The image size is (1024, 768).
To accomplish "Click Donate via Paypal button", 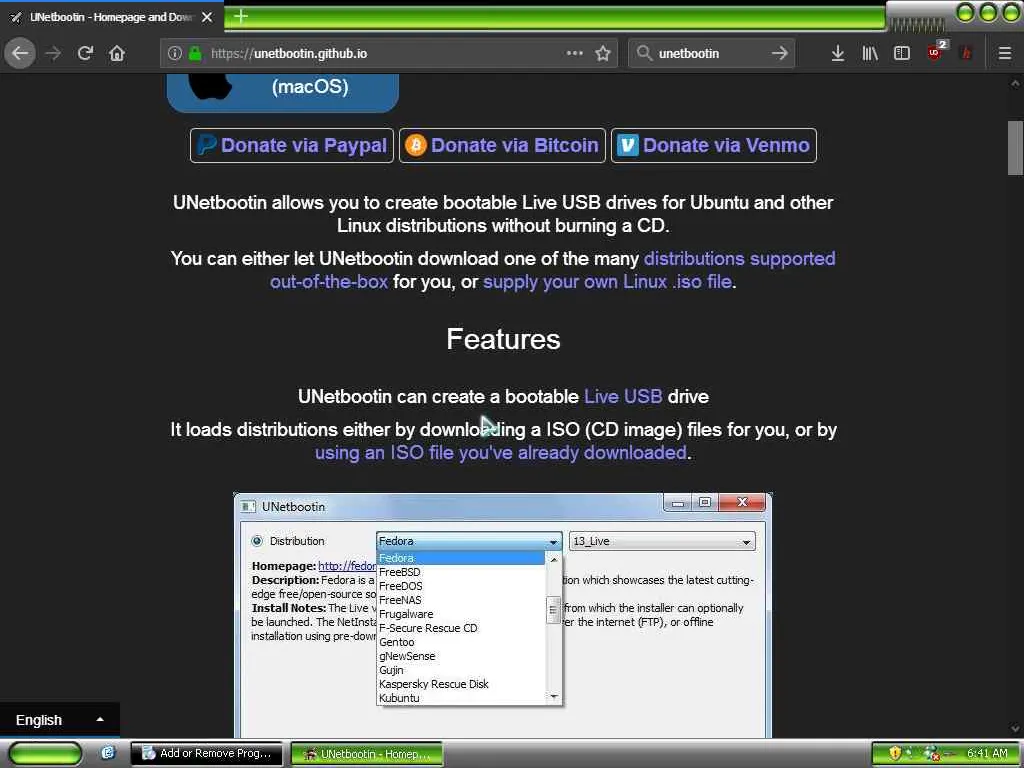I will (x=292, y=145).
